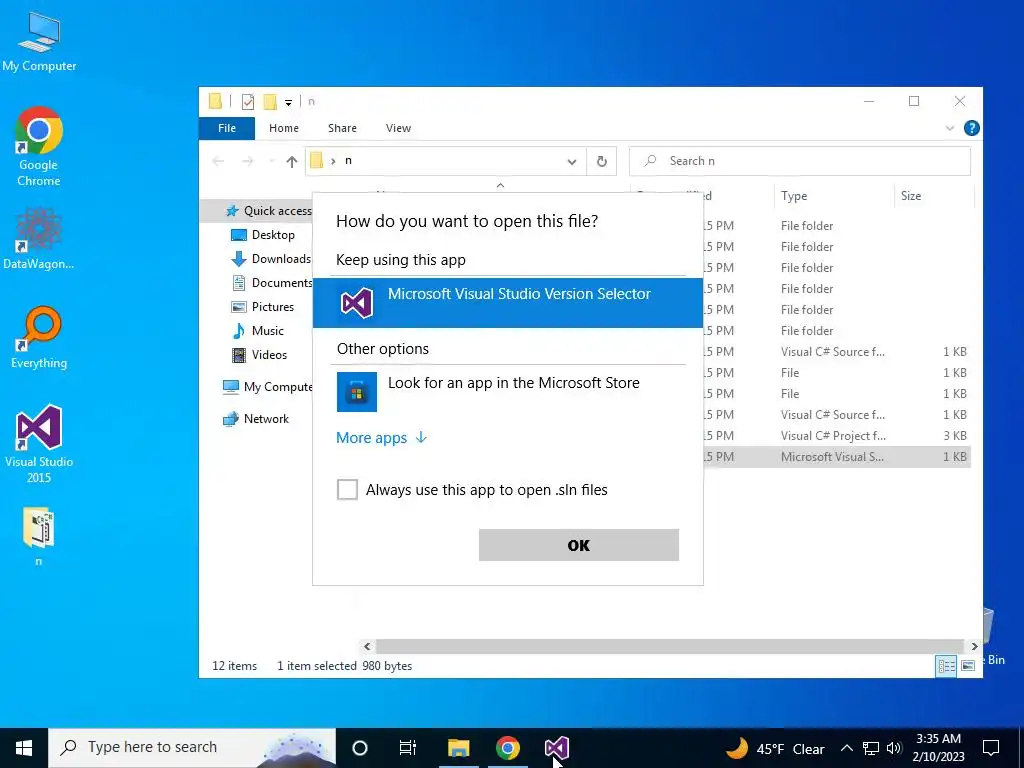Open the View ribbon tab
This screenshot has width=1024, height=768.
tap(398, 128)
